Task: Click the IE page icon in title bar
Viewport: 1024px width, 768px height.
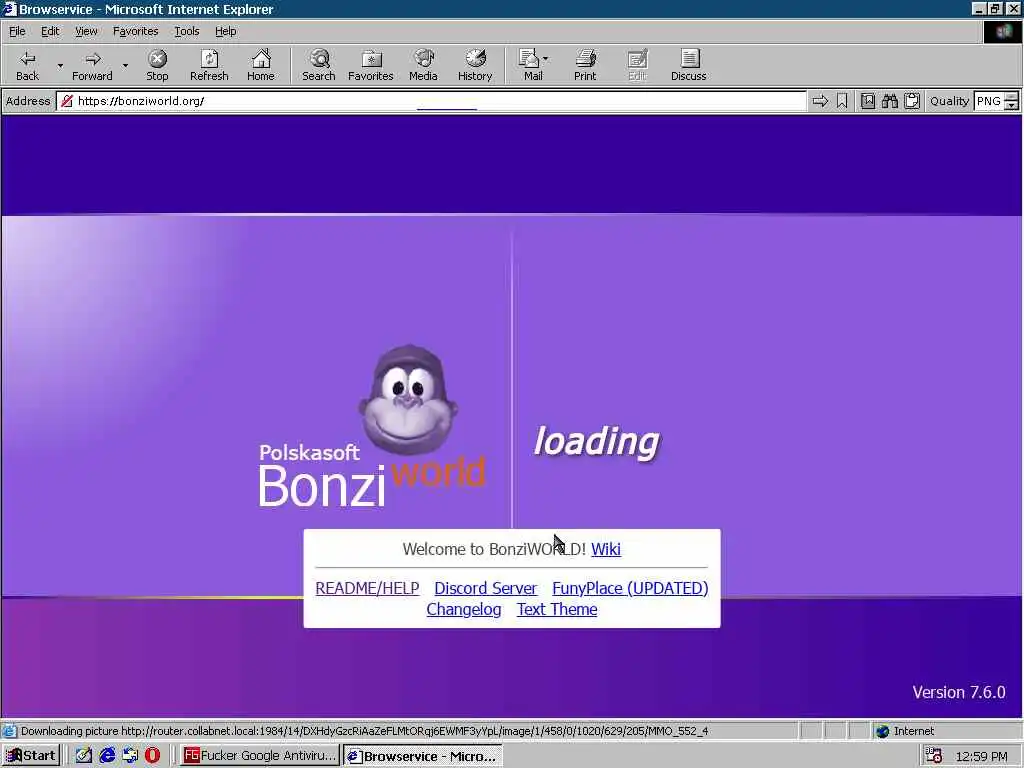Action: [x=9, y=8]
